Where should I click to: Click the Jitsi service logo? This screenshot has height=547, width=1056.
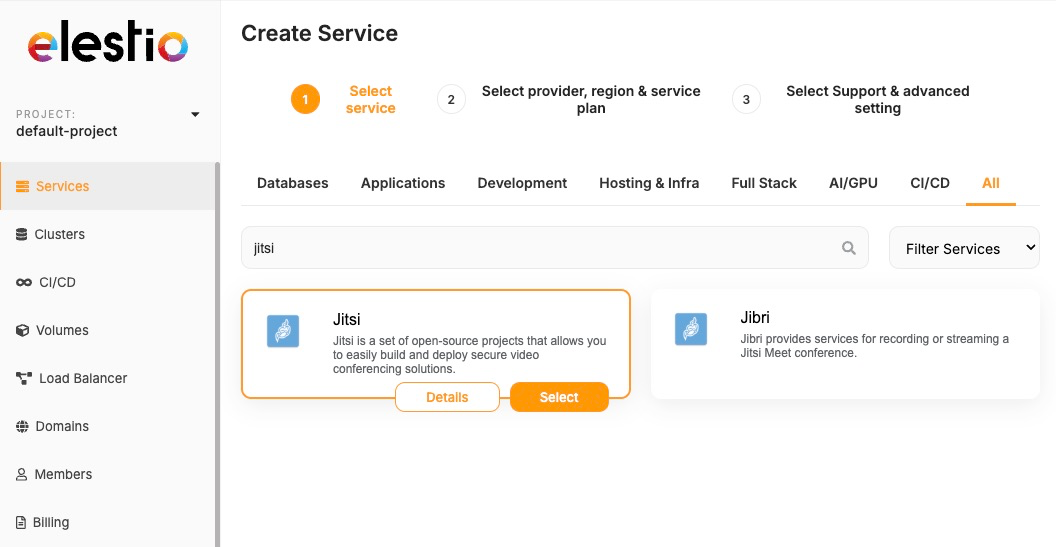[283, 331]
